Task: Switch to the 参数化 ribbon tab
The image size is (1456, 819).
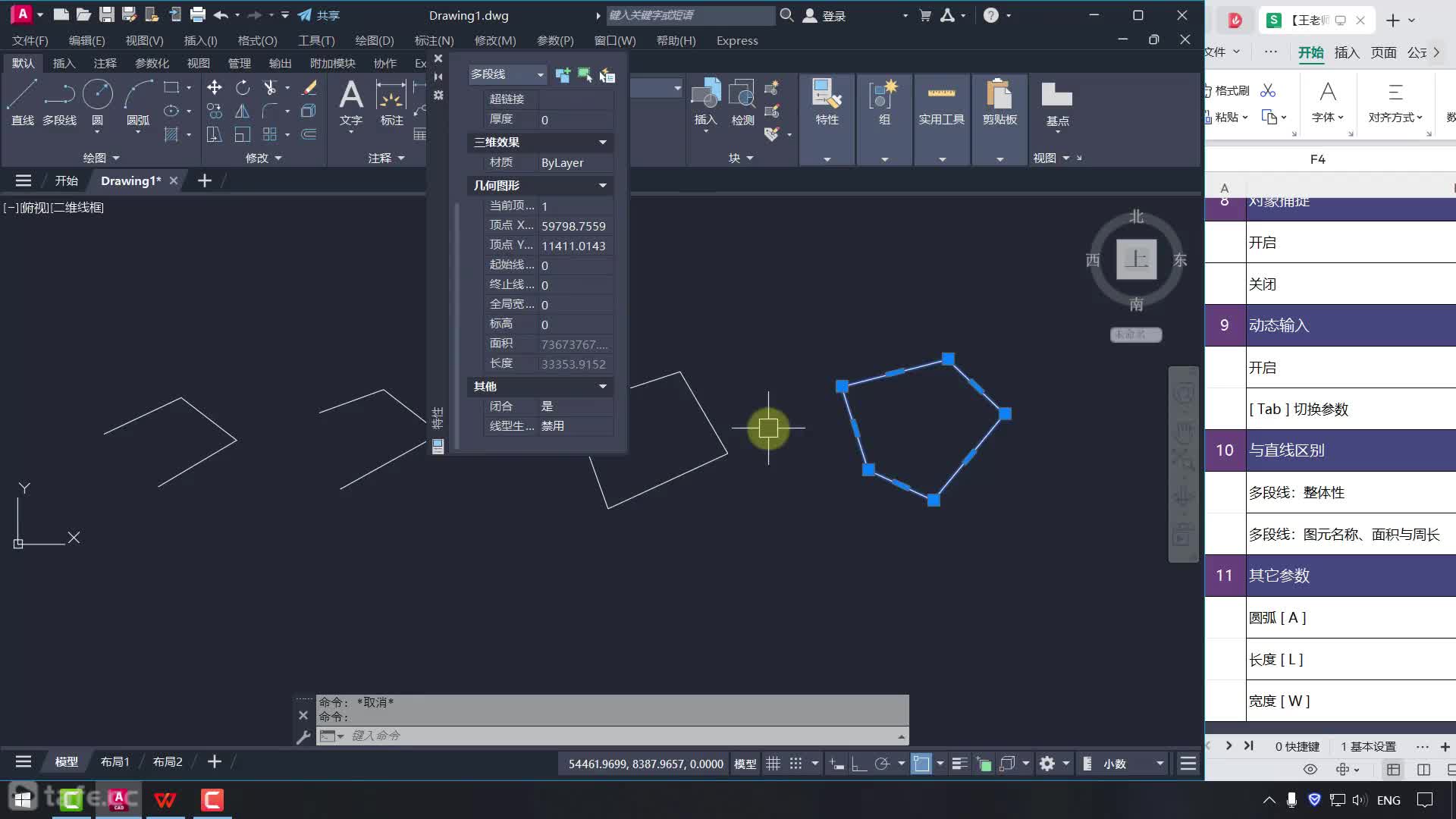Action: click(152, 63)
